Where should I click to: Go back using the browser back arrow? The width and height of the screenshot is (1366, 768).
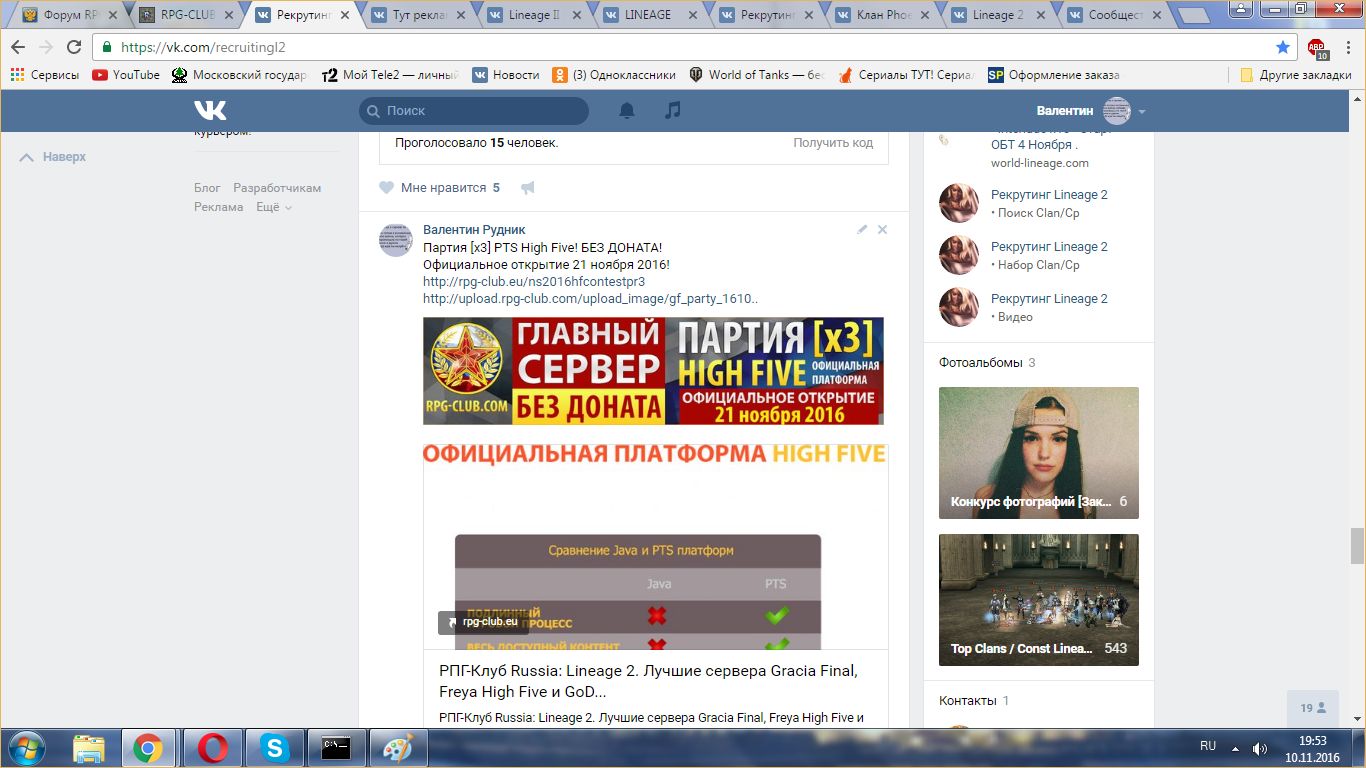pyautogui.click(x=18, y=47)
